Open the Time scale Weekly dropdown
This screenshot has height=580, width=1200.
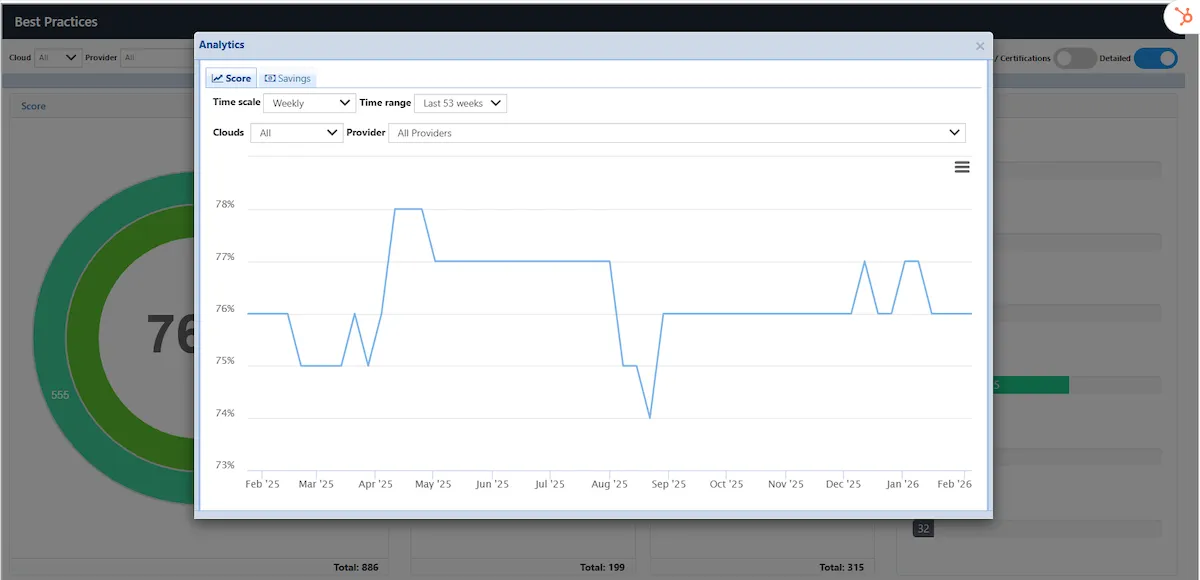(309, 103)
